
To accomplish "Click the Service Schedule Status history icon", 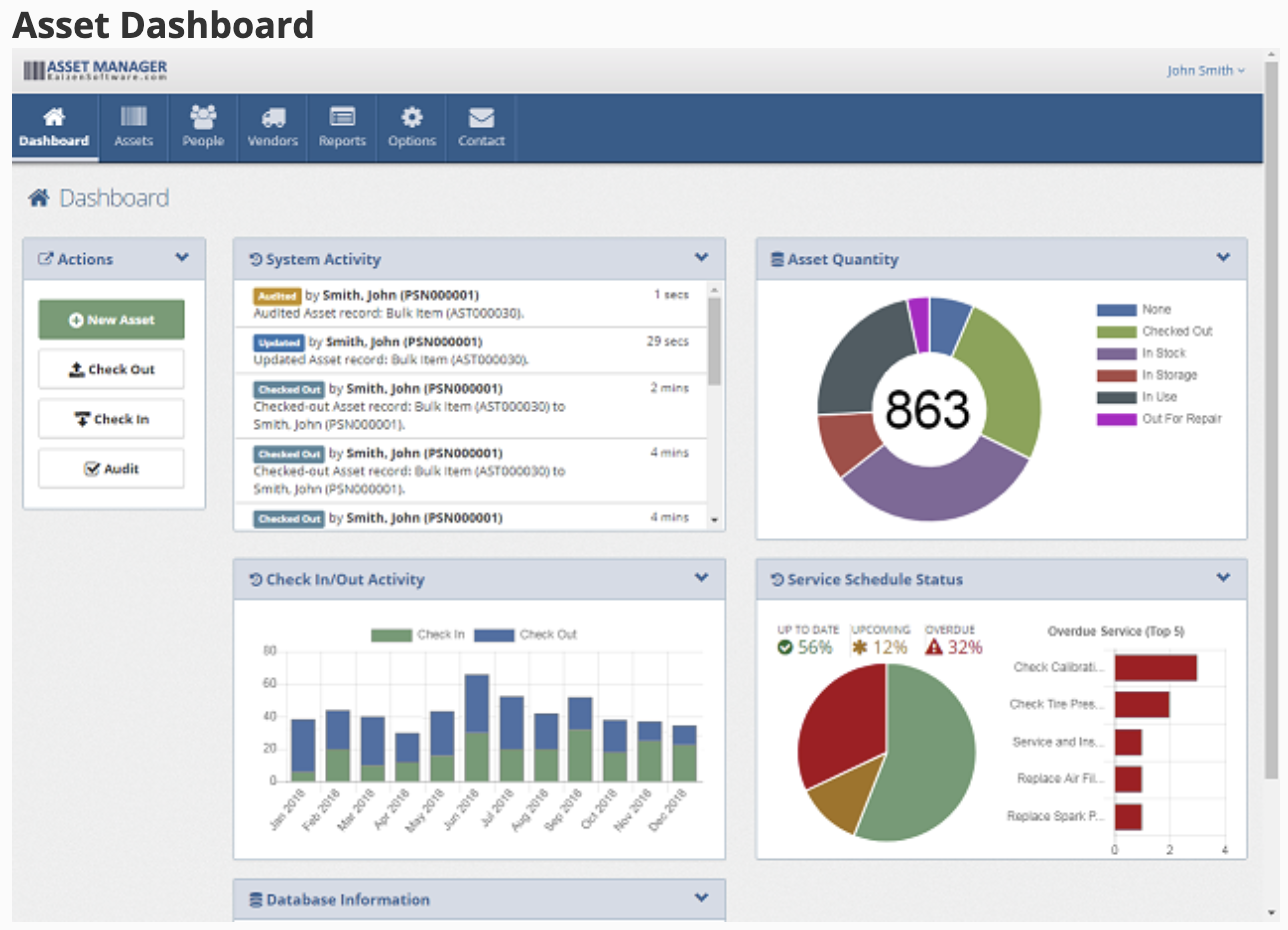I will point(777,579).
